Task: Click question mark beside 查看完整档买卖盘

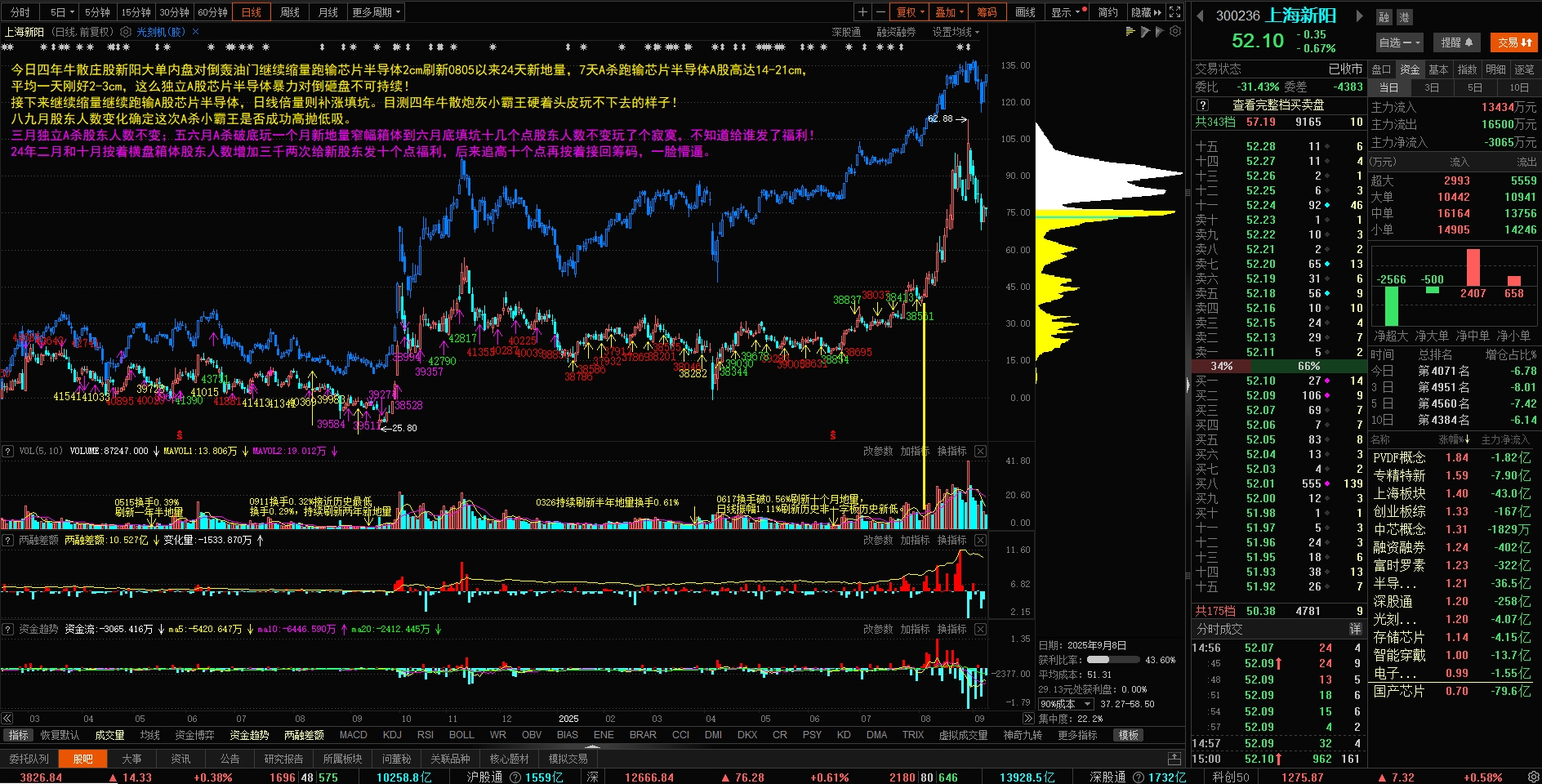Action: (1202, 105)
